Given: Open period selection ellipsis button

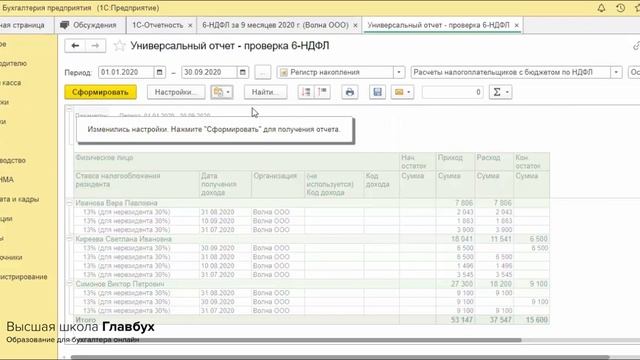Looking at the screenshot, I should pos(263,72).
